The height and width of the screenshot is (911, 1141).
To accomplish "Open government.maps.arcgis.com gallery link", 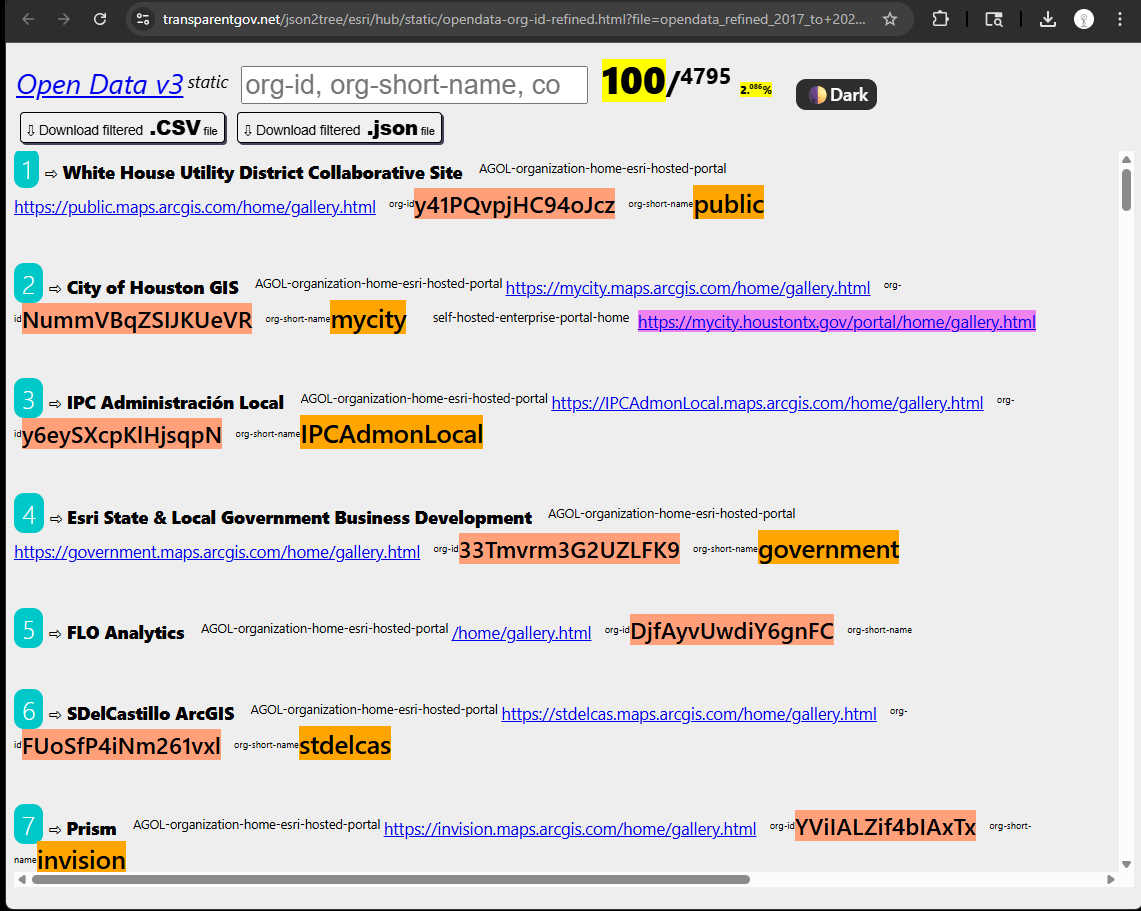I will pyautogui.click(x=217, y=552).
